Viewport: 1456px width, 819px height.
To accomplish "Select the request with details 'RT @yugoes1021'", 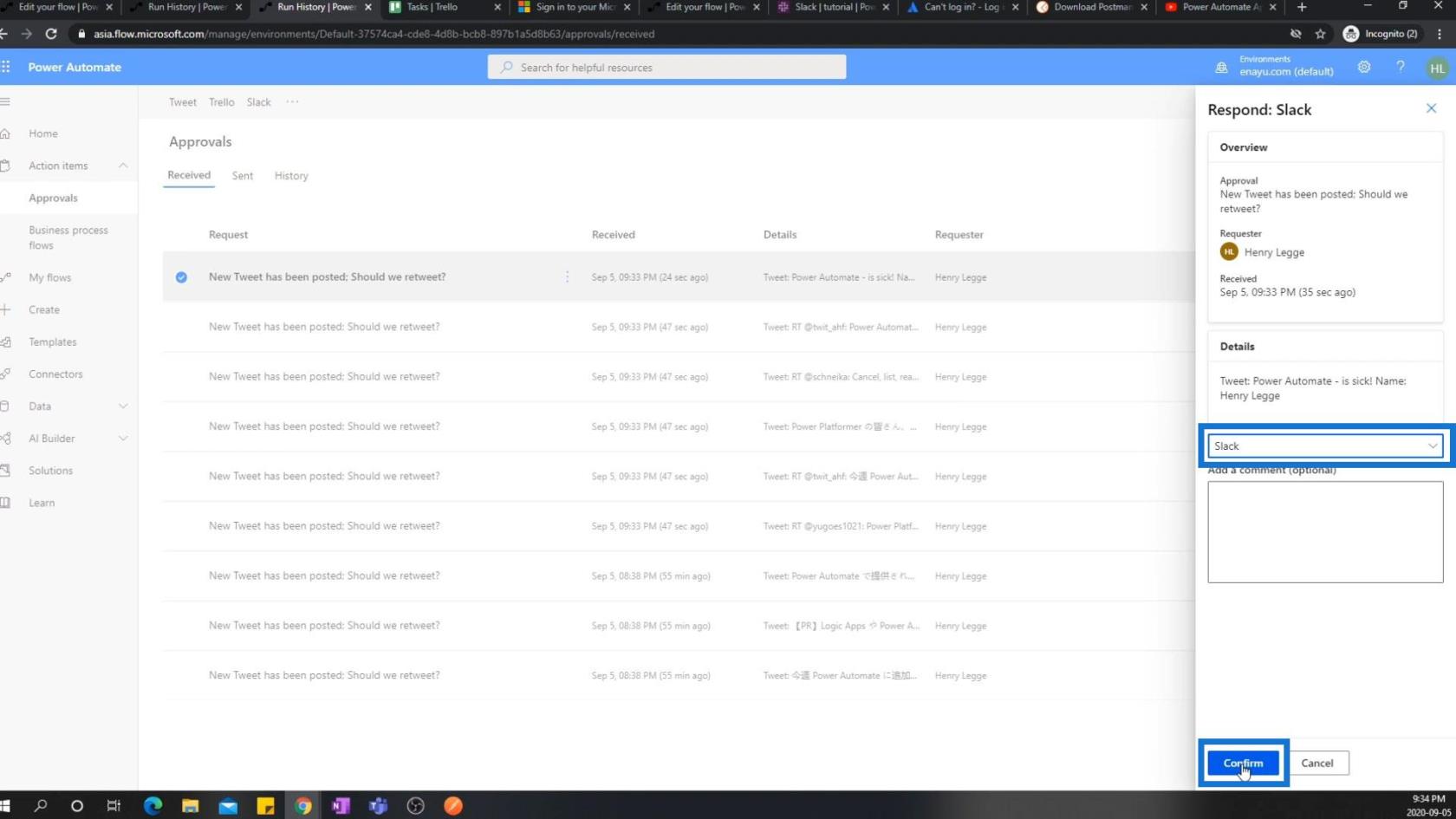I will [x=679, y=525].
